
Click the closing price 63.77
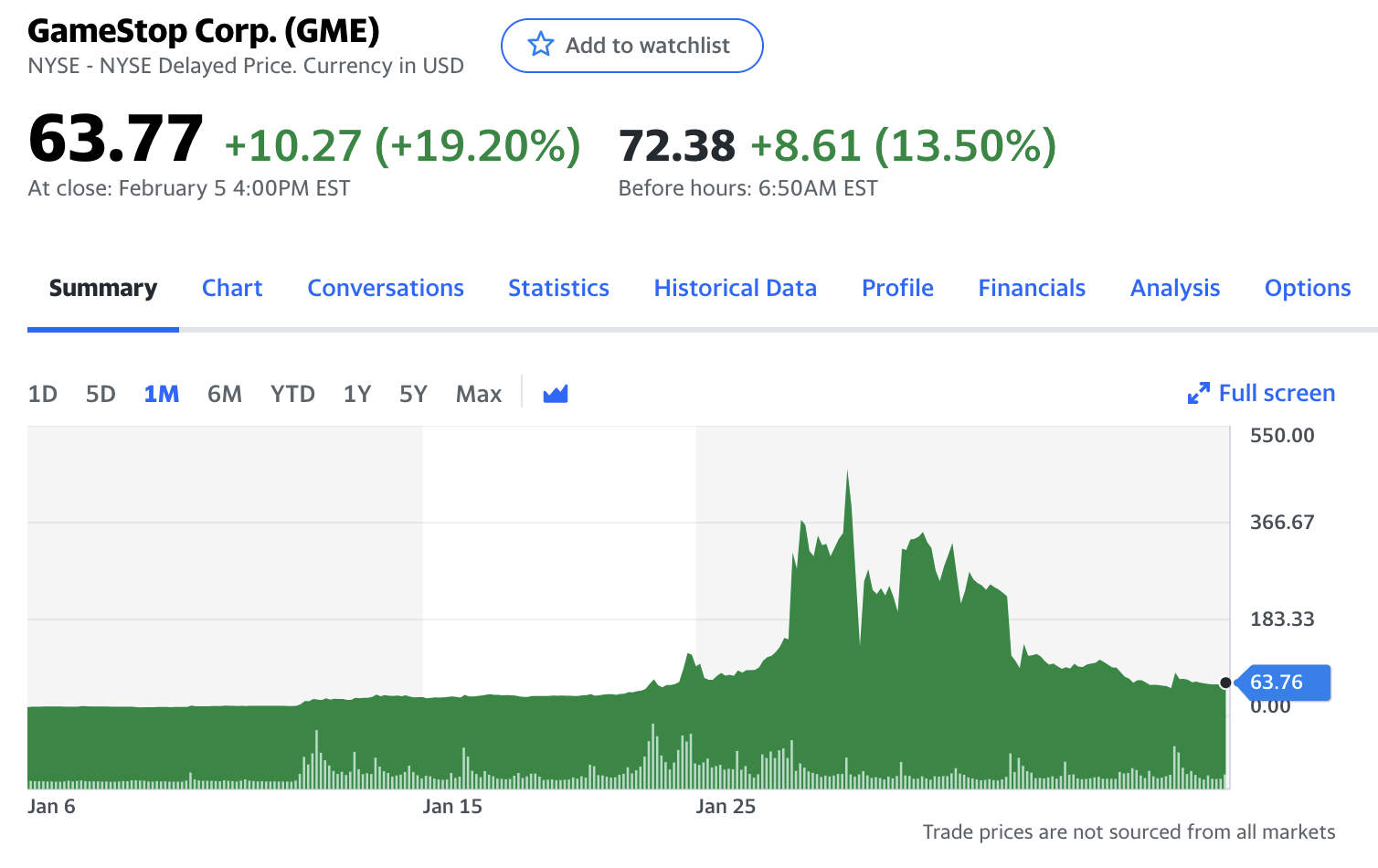point(116,139)
